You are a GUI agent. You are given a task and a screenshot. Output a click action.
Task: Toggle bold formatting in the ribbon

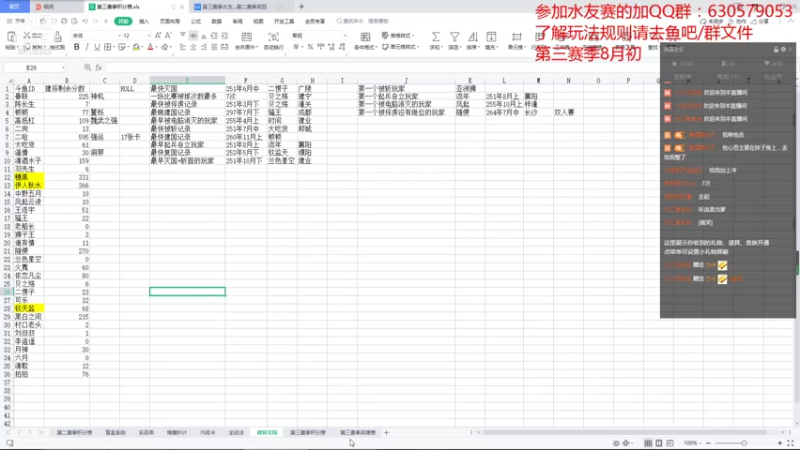tap(77, 47)
